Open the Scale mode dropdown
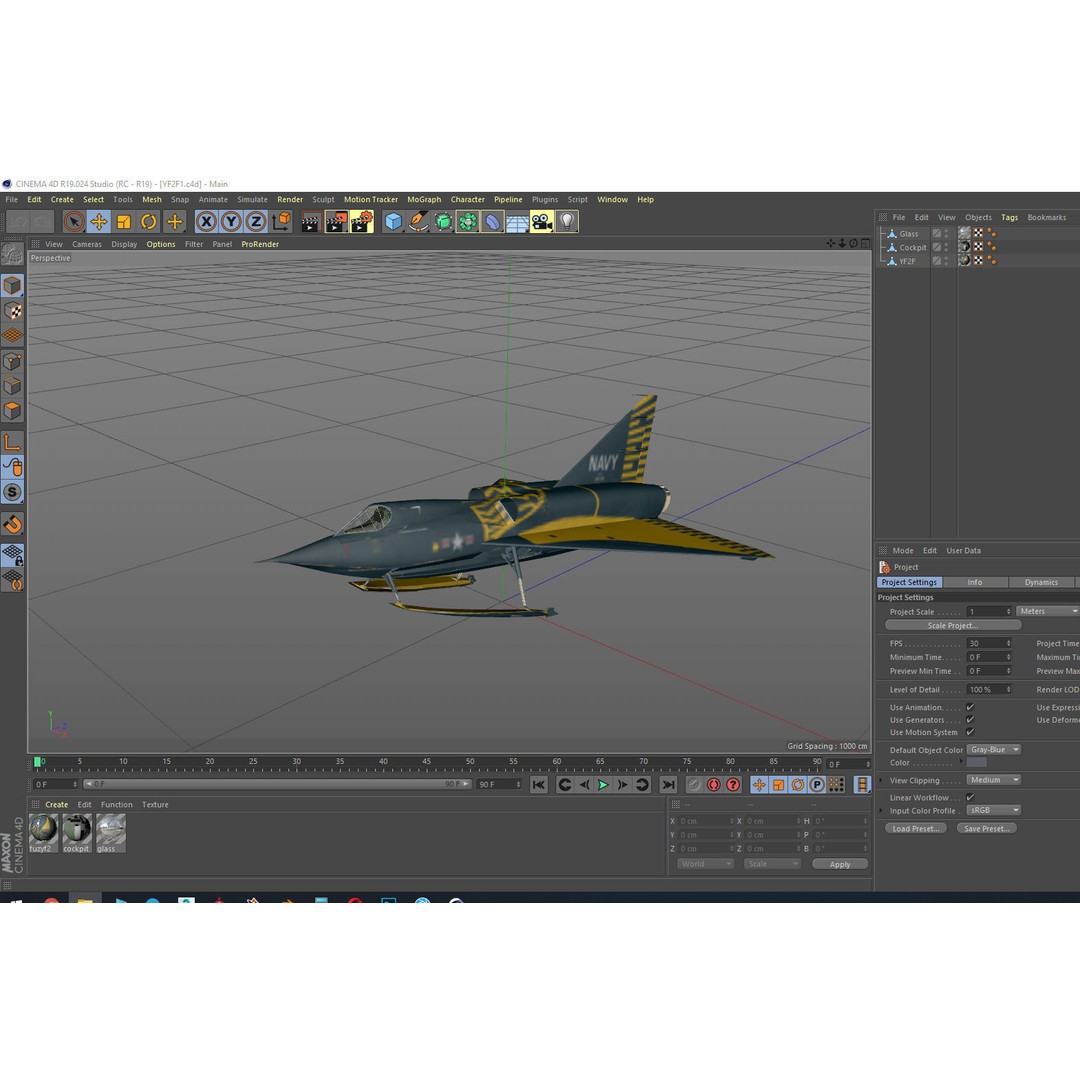 coord(772,864)
